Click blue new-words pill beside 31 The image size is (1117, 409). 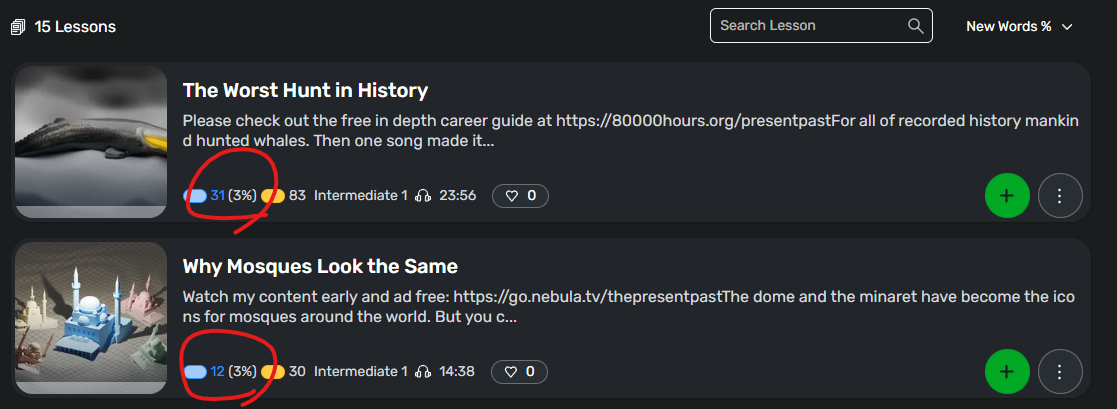pos(195,196)
